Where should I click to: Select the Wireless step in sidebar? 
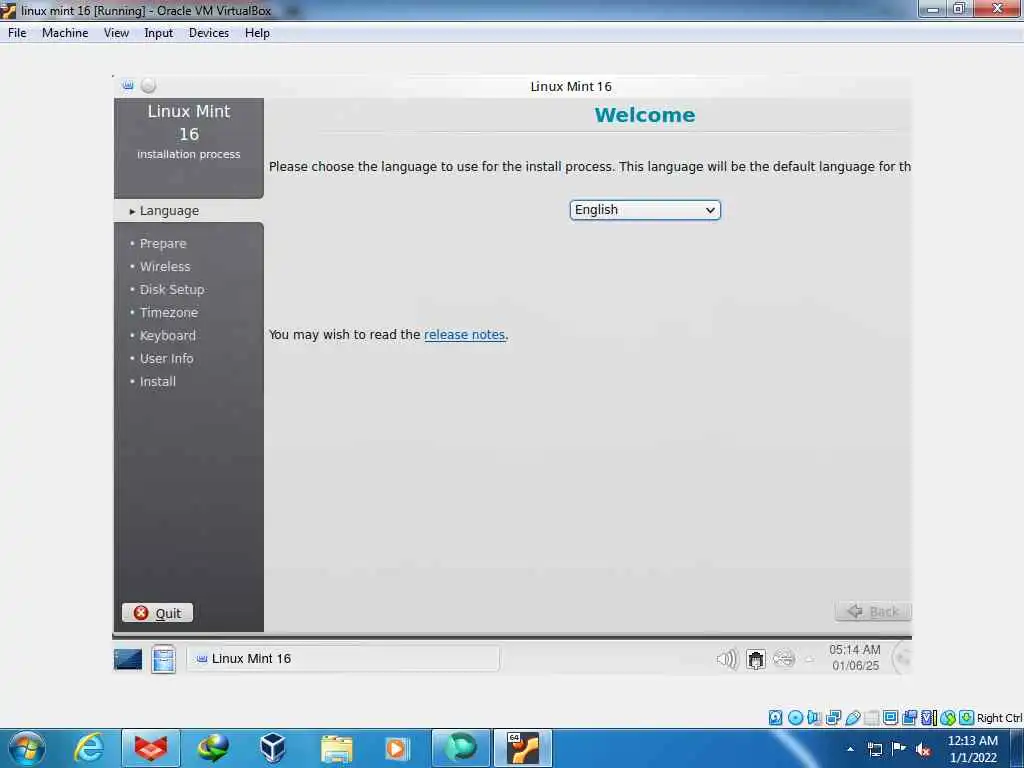pyautogui.click(x=165, y=266)
